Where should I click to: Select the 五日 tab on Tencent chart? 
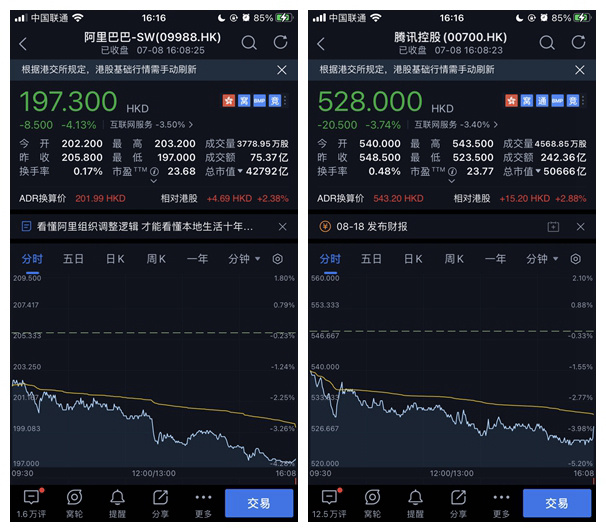371,259
